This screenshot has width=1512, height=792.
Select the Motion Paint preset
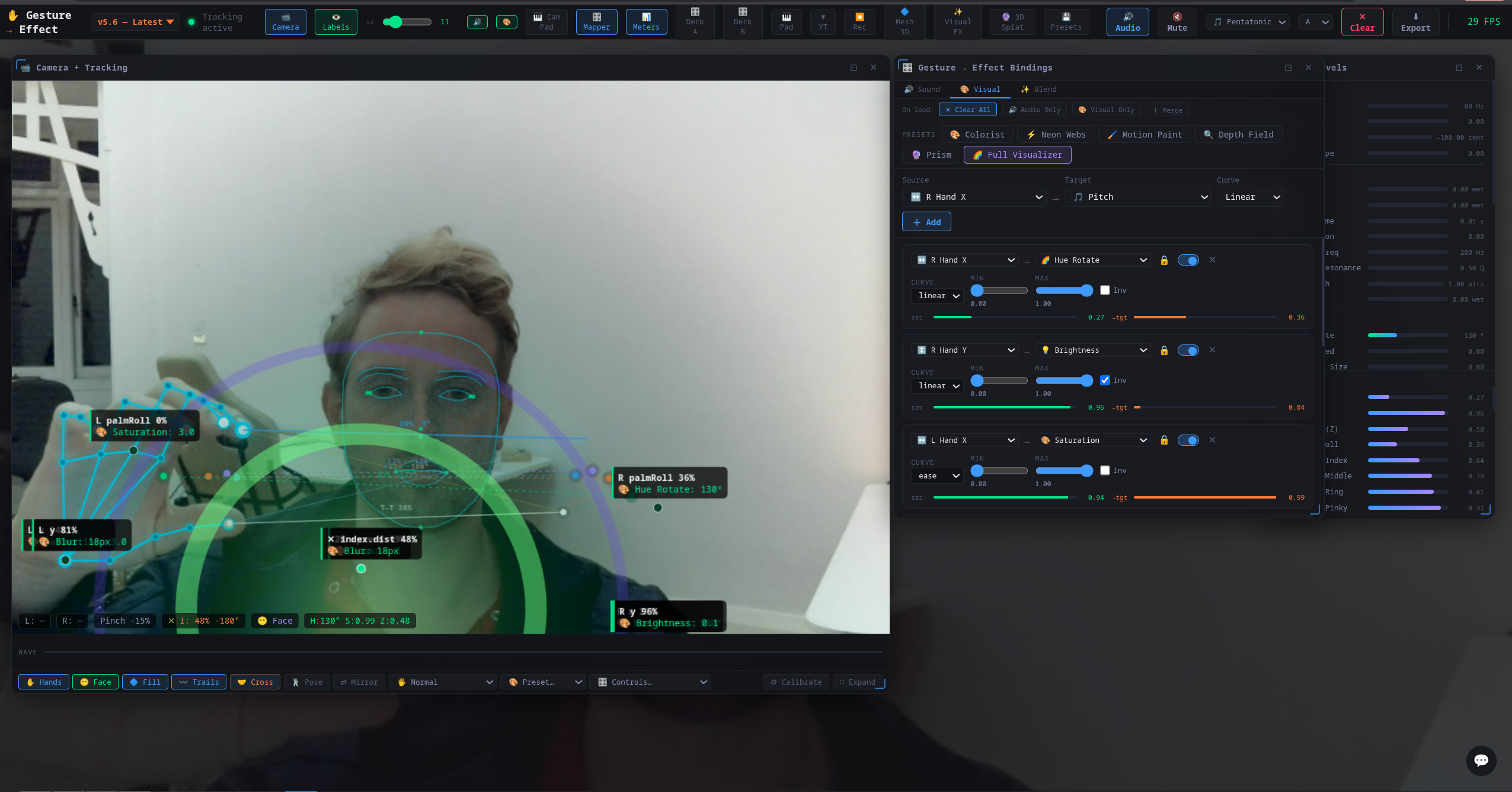1144,135
